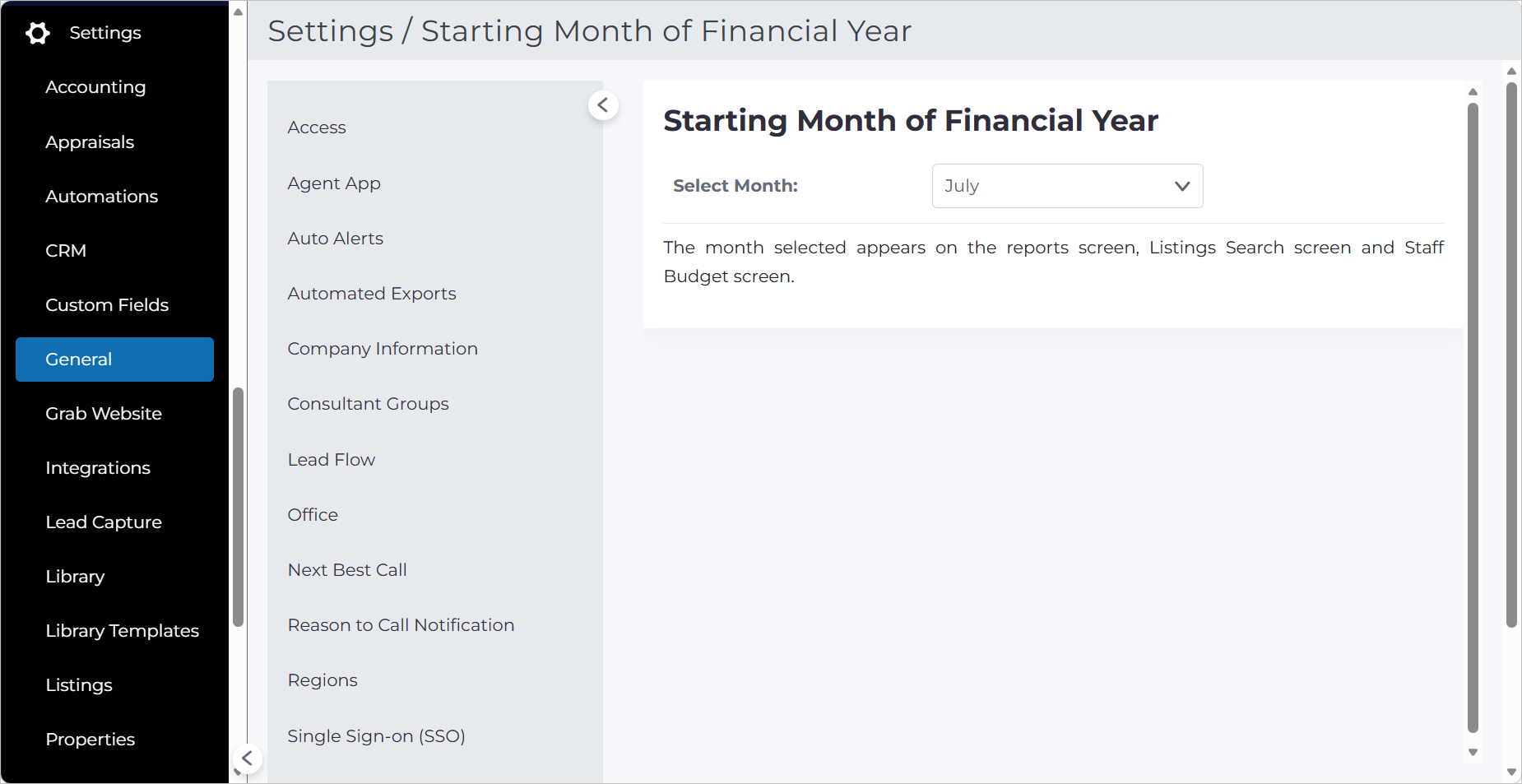Open Accounting settings section
The width and height of the screenshot is (1522, 784).
point(95,87)
